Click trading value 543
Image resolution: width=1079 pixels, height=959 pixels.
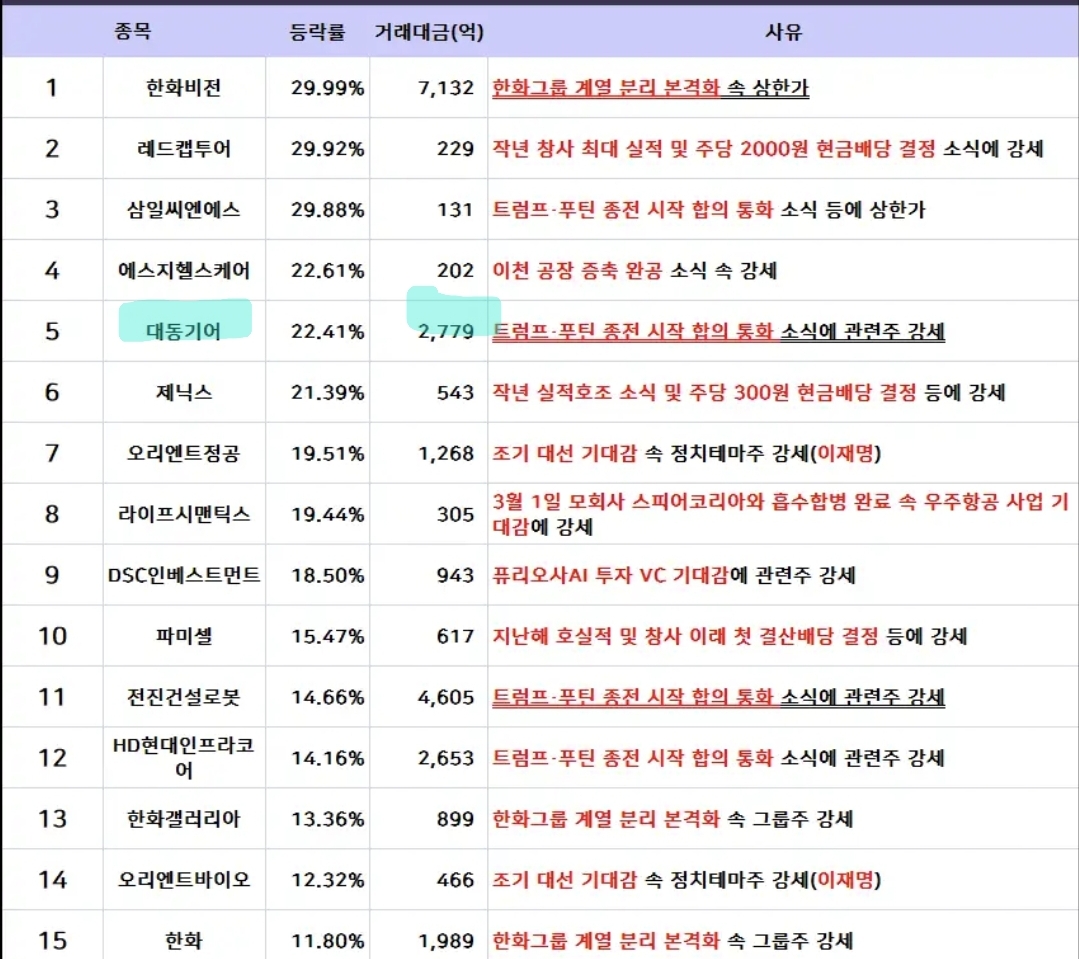(456, 392)
